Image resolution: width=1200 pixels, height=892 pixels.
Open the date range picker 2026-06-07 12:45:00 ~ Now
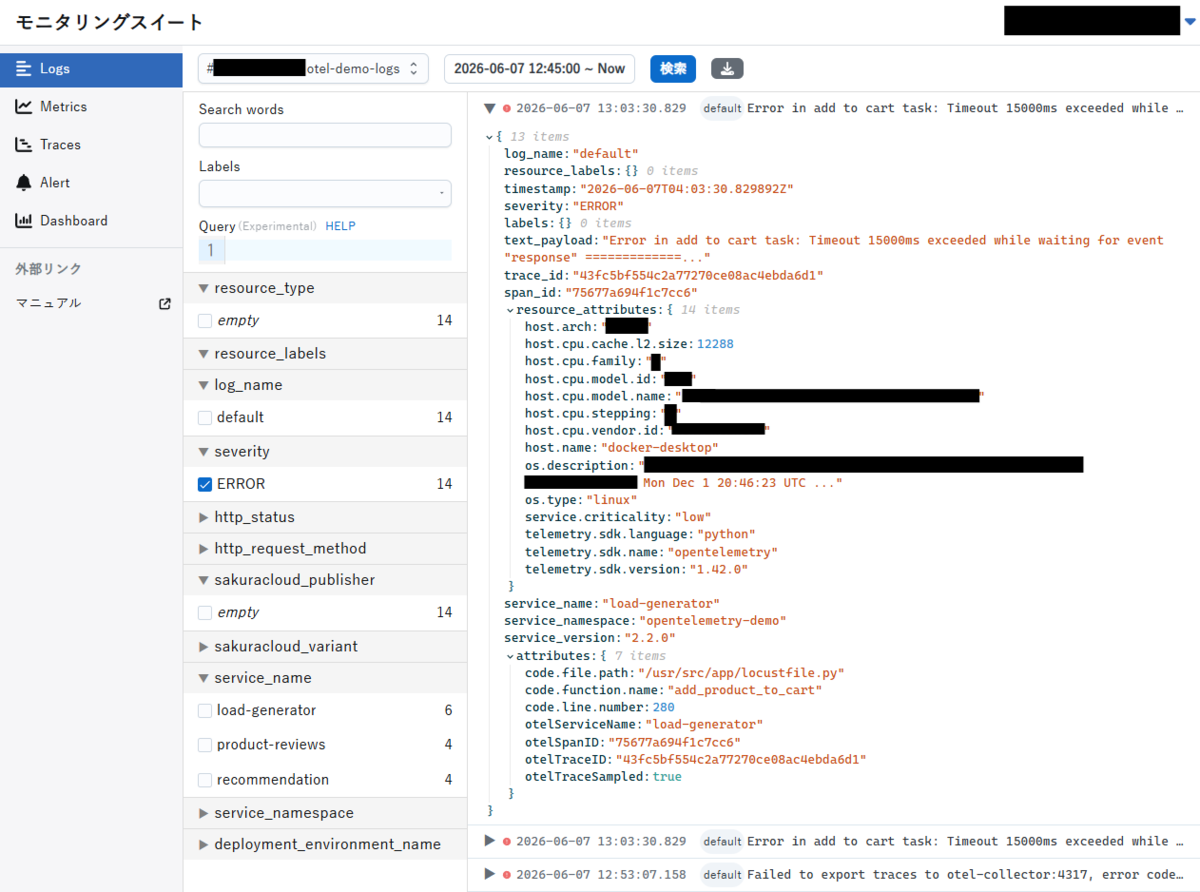coord(539,69)
